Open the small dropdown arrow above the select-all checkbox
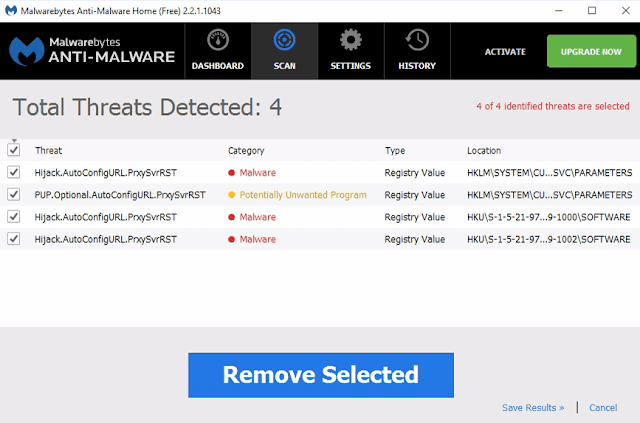The width and height of the screenshot is (640, 423). 14,140
